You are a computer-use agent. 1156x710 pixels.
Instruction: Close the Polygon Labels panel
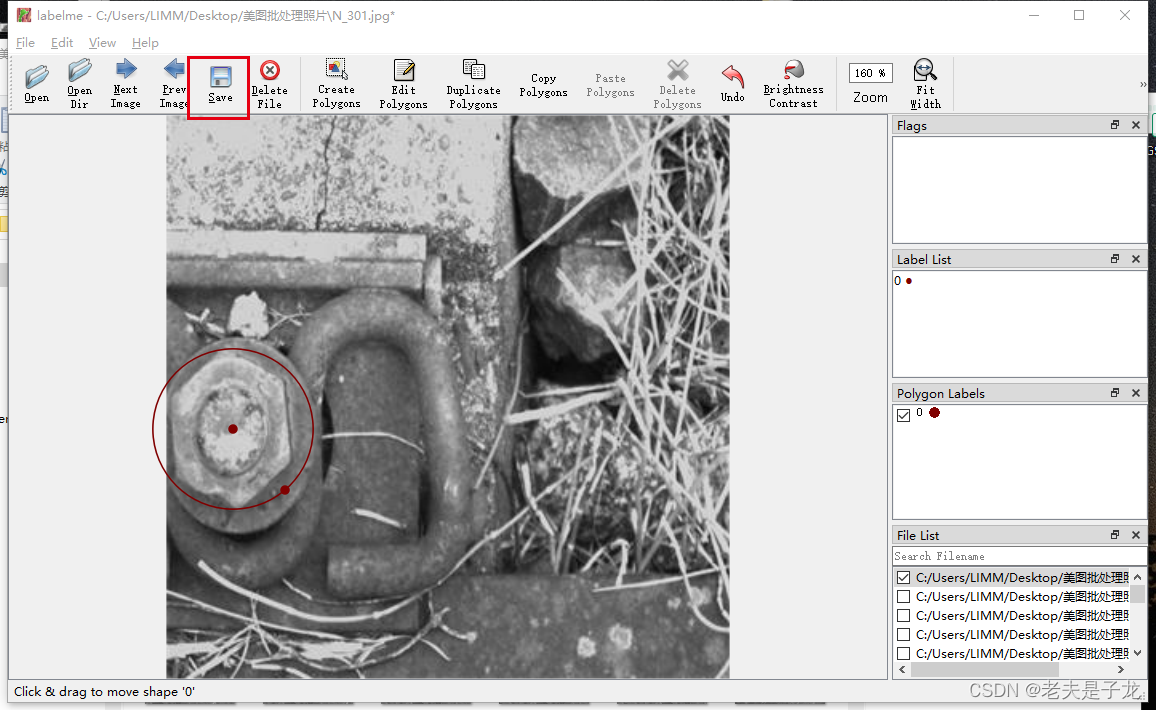[x=1136, y=393]
